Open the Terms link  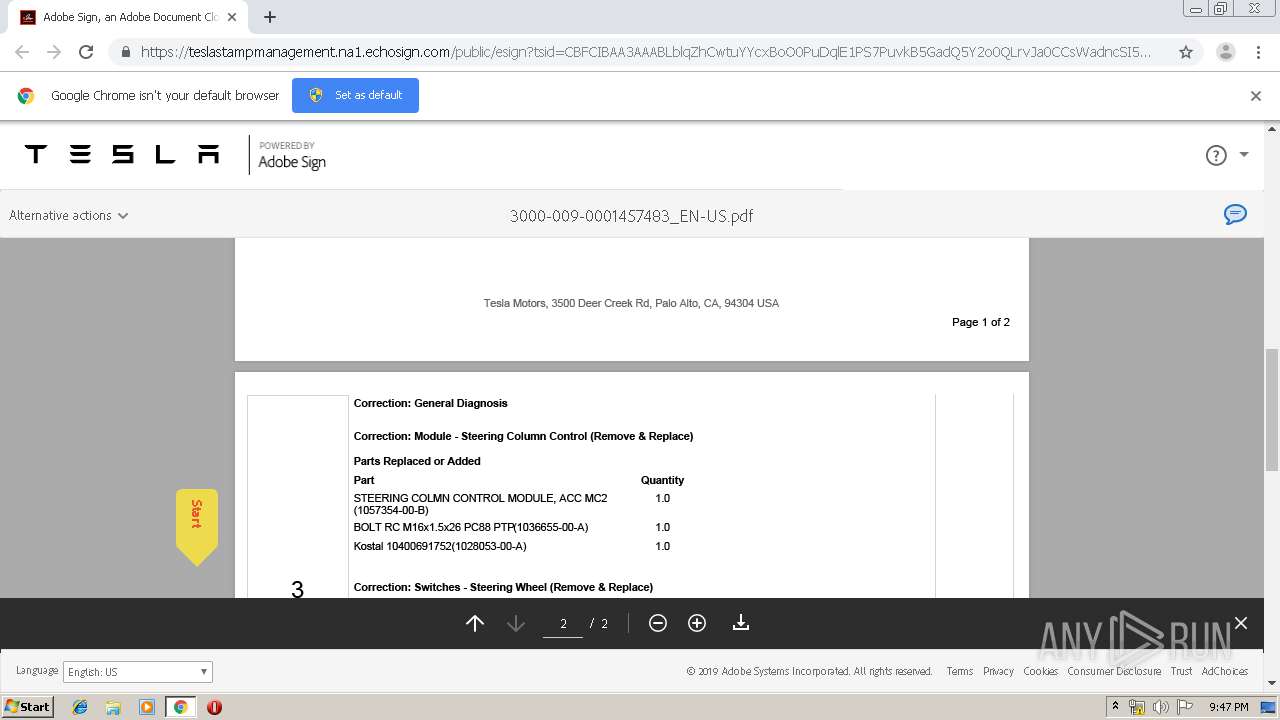[960, 671]
